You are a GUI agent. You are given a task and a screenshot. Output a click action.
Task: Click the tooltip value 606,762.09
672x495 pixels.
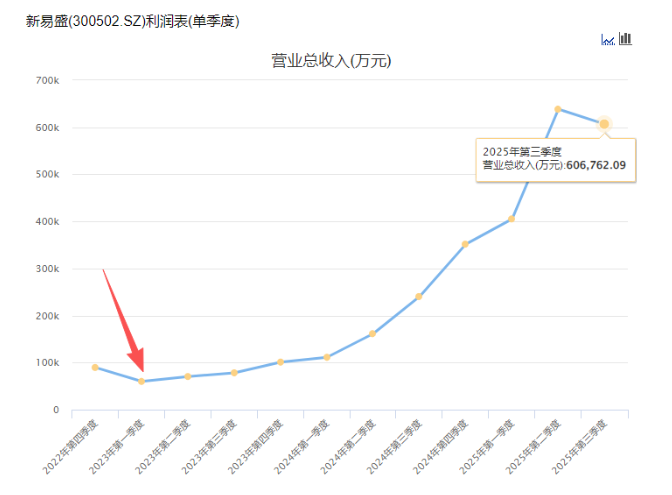click(596, 165)
